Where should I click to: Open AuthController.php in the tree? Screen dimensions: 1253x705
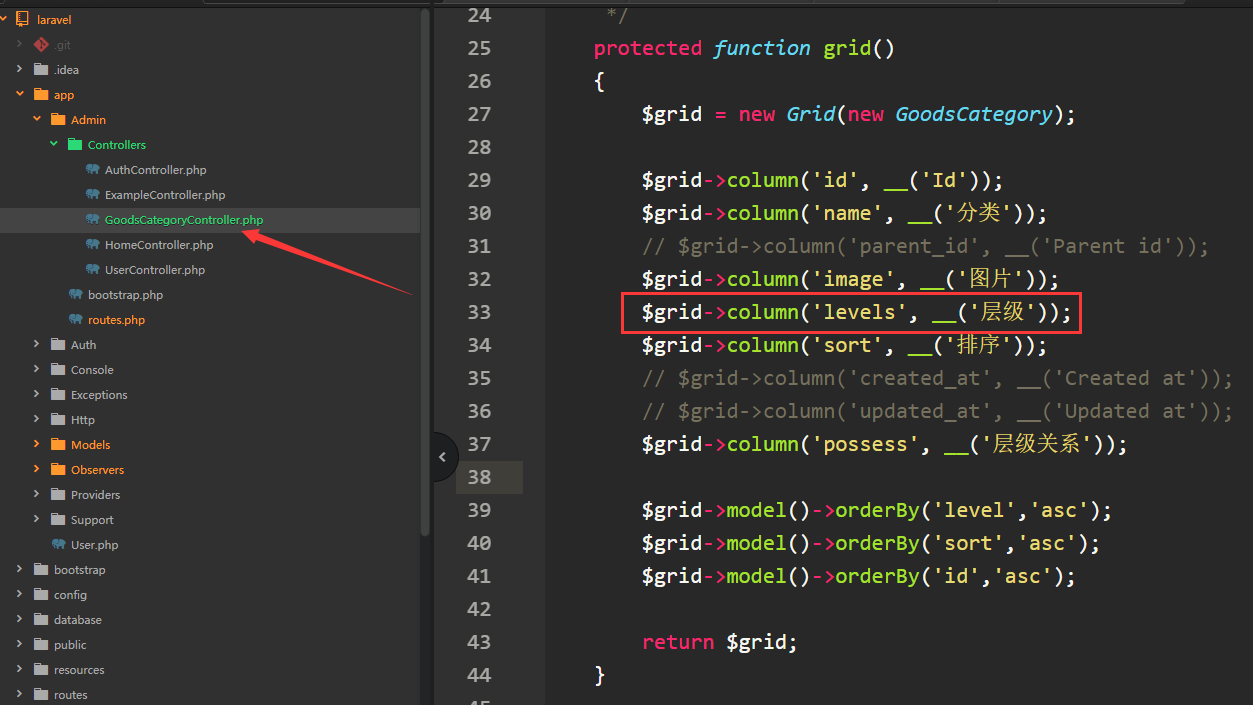click(156, 170)
